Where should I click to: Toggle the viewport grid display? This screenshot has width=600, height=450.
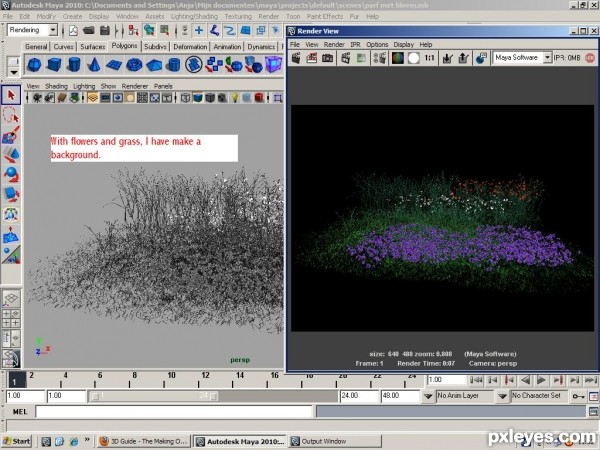(92, 98)
